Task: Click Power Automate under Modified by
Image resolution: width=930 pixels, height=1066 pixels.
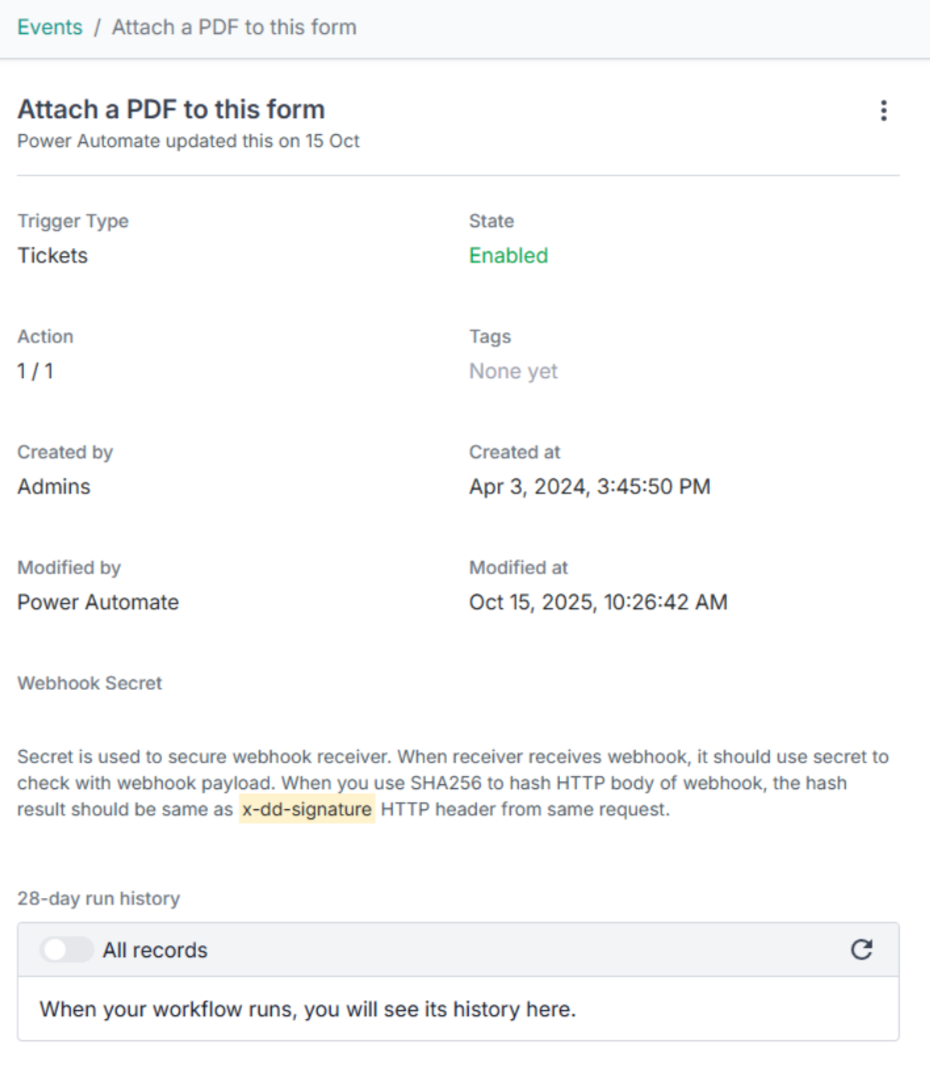Action: (98, 602)
